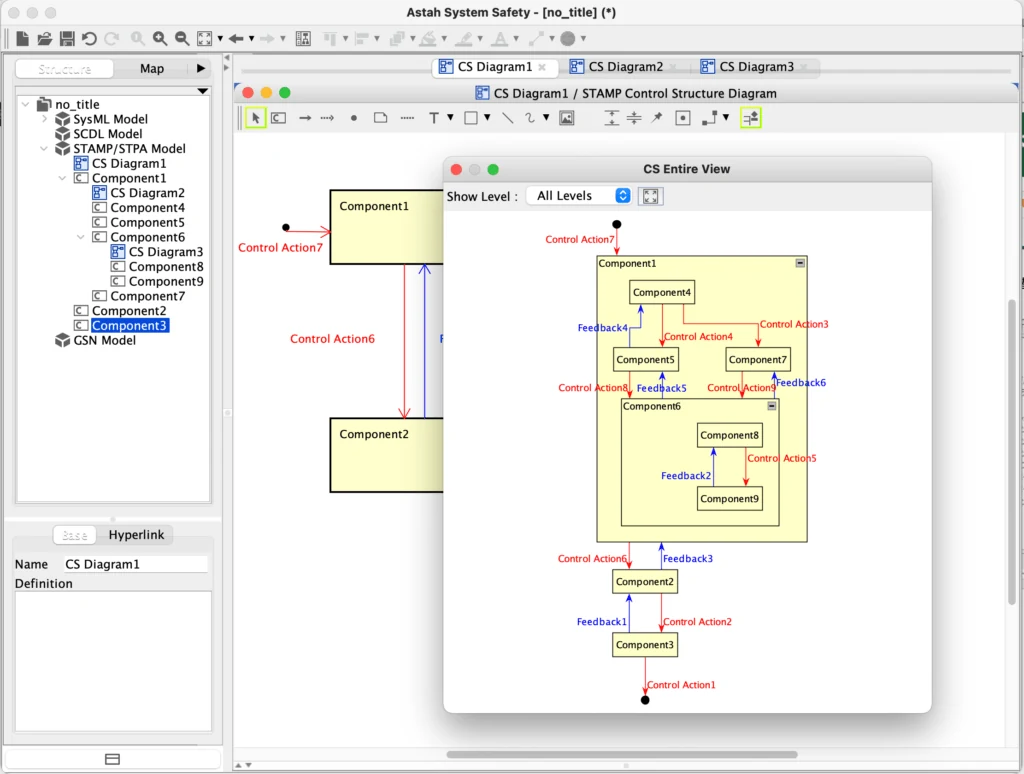Click the align vertical spacing icon
1024x774 pixels.
pyautogui.click(x=611, y=118)
